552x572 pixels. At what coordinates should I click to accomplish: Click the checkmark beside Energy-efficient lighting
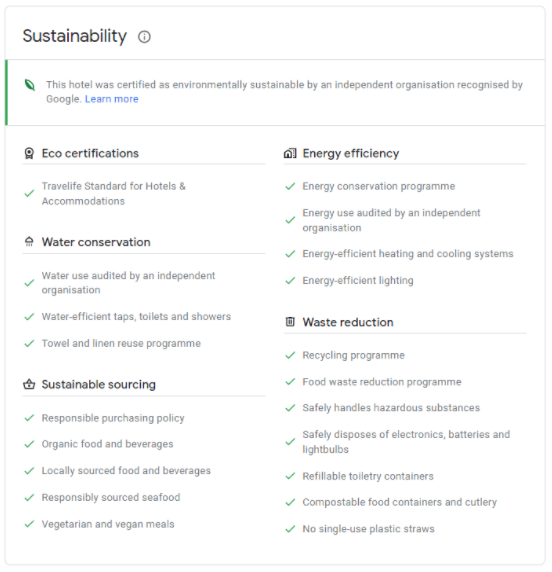coord(290,281)
